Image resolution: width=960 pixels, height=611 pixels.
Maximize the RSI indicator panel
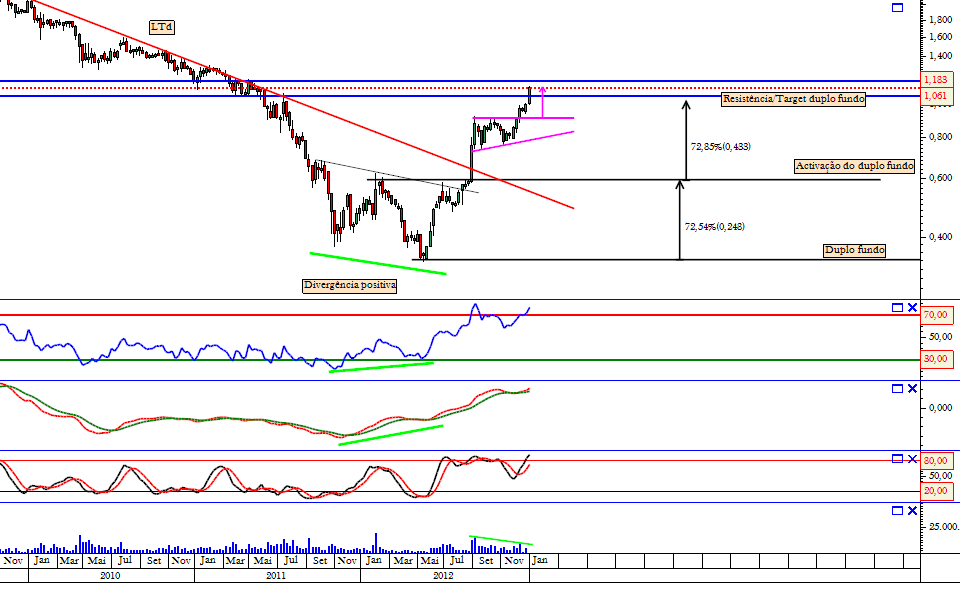[x=898, y=308]
